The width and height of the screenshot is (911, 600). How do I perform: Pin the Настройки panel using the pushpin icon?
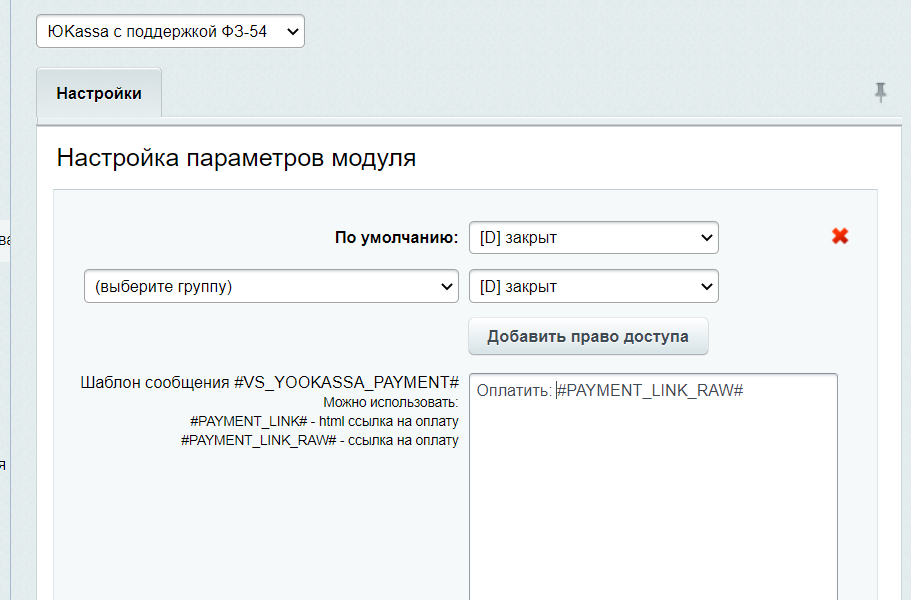[x=880, y=92]
